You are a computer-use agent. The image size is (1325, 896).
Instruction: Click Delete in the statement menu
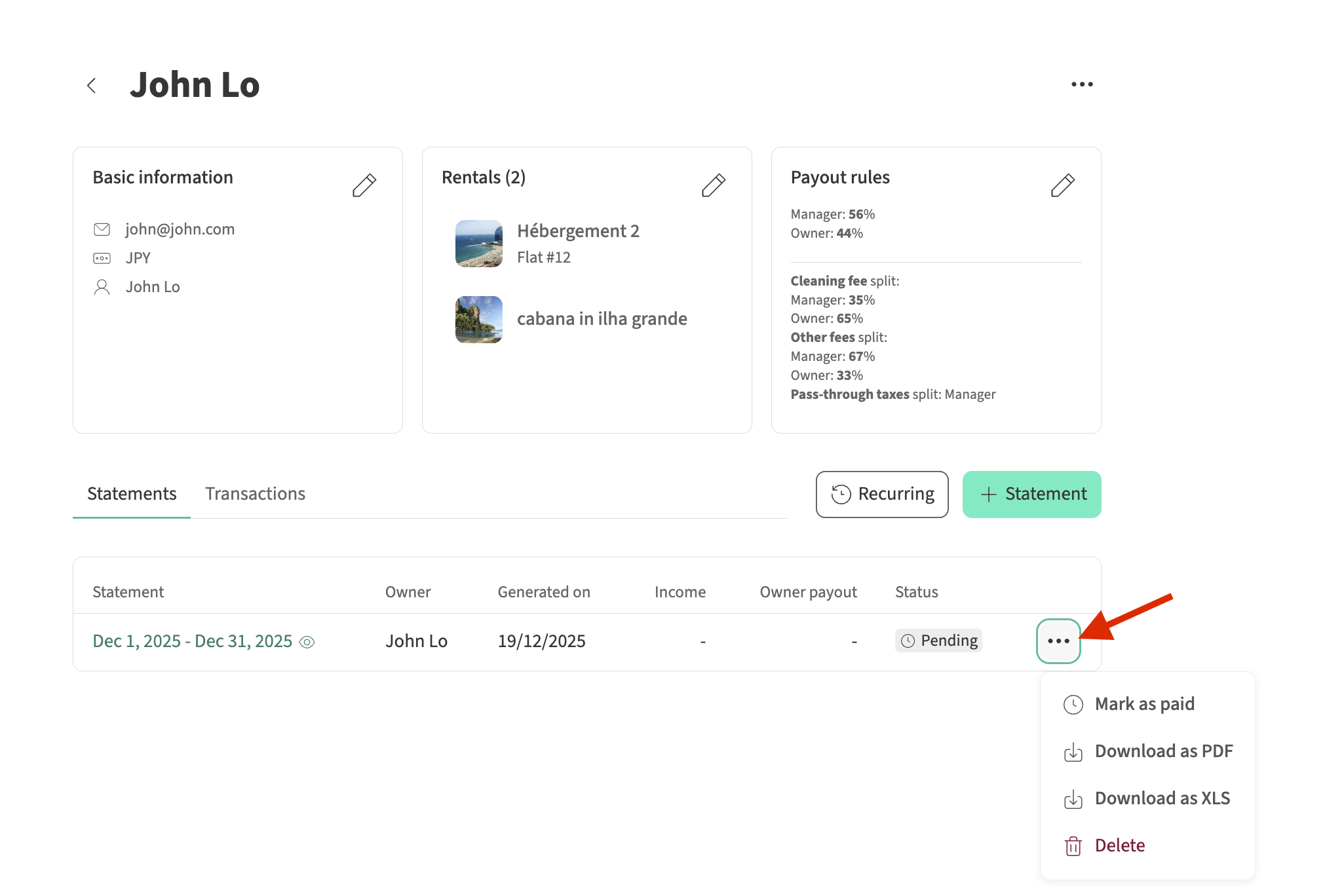1119,846
